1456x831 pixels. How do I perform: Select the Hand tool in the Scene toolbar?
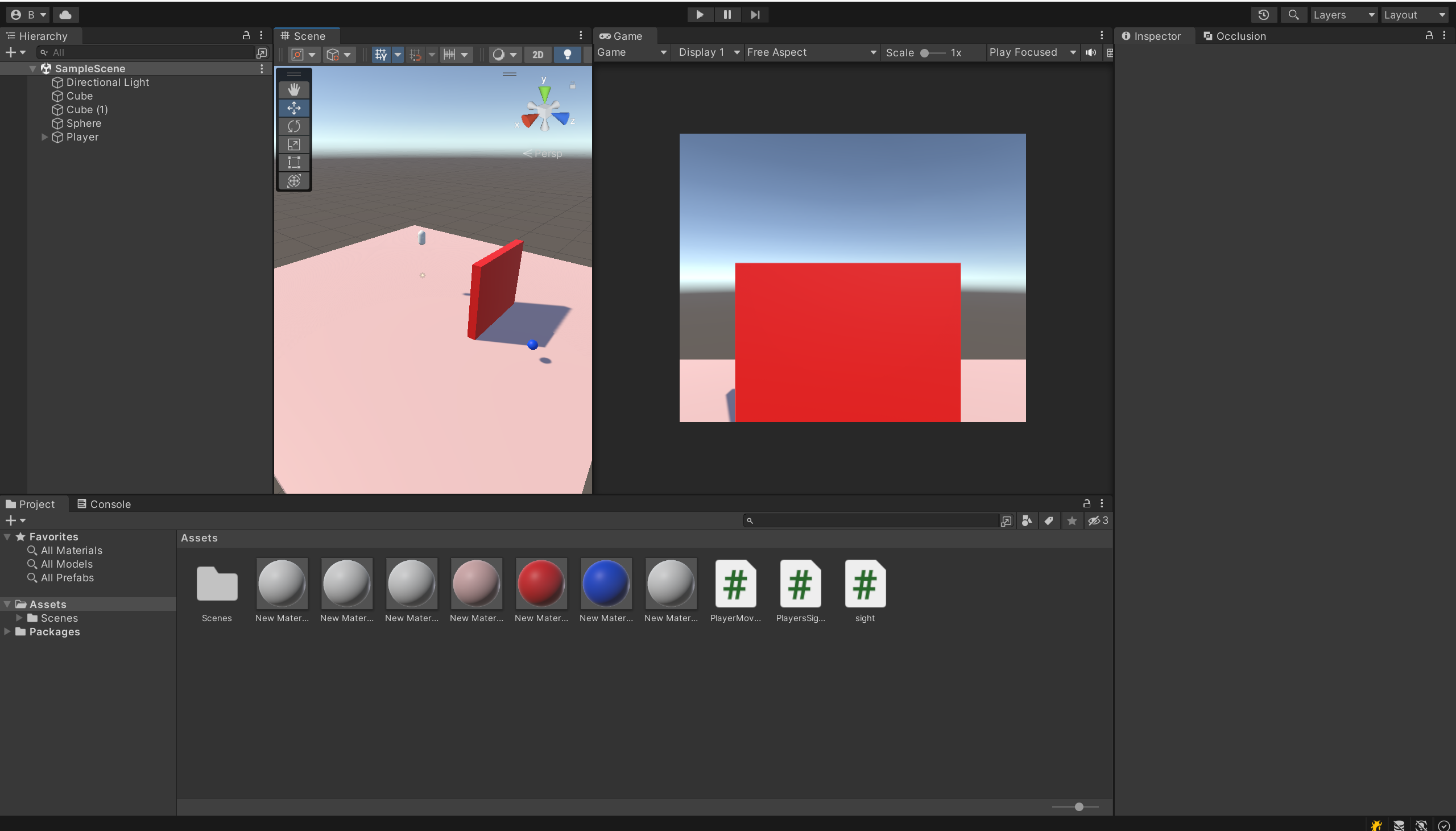click(295, 89)
